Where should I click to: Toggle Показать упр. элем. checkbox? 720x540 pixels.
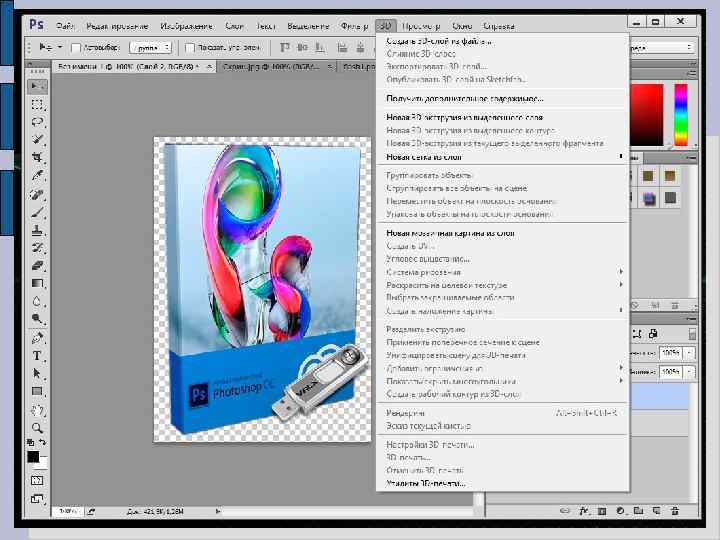point(190,47)
